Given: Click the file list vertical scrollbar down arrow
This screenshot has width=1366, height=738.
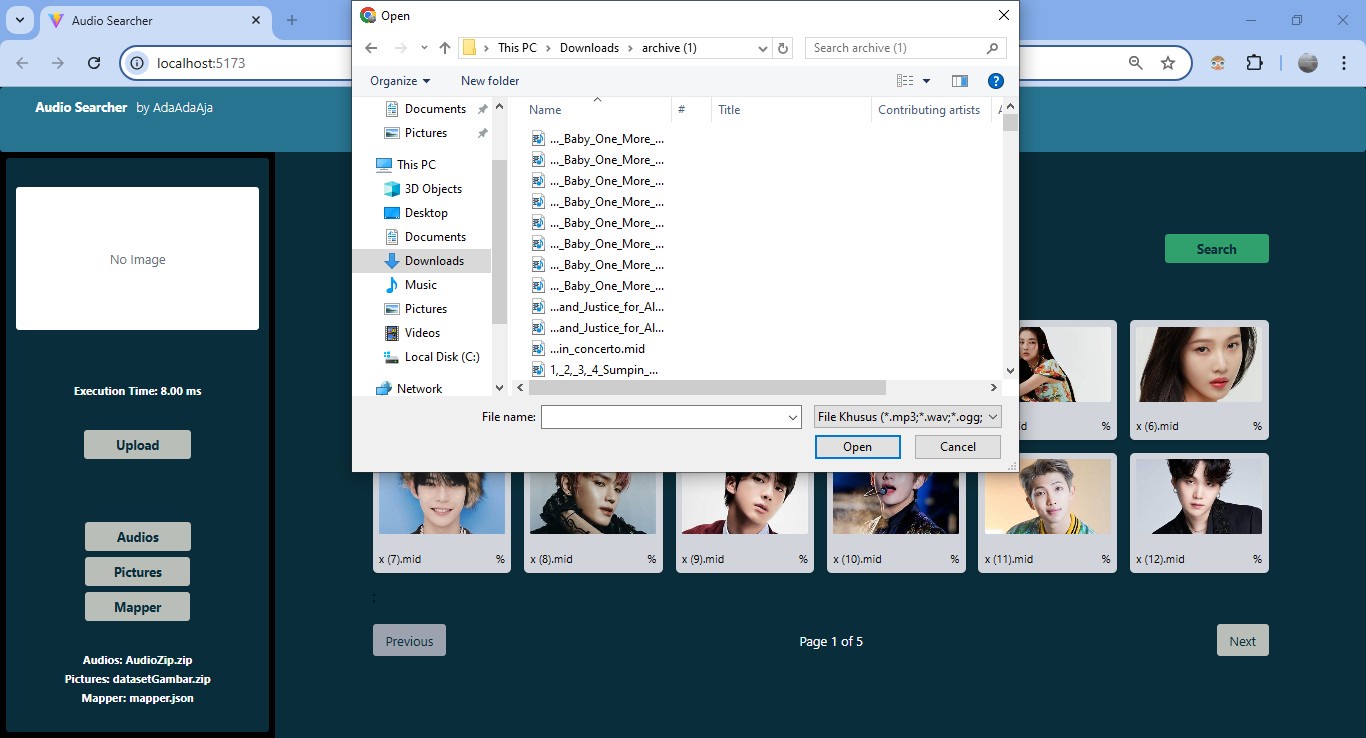Looking at the screenshot, I should (1010, 371).
